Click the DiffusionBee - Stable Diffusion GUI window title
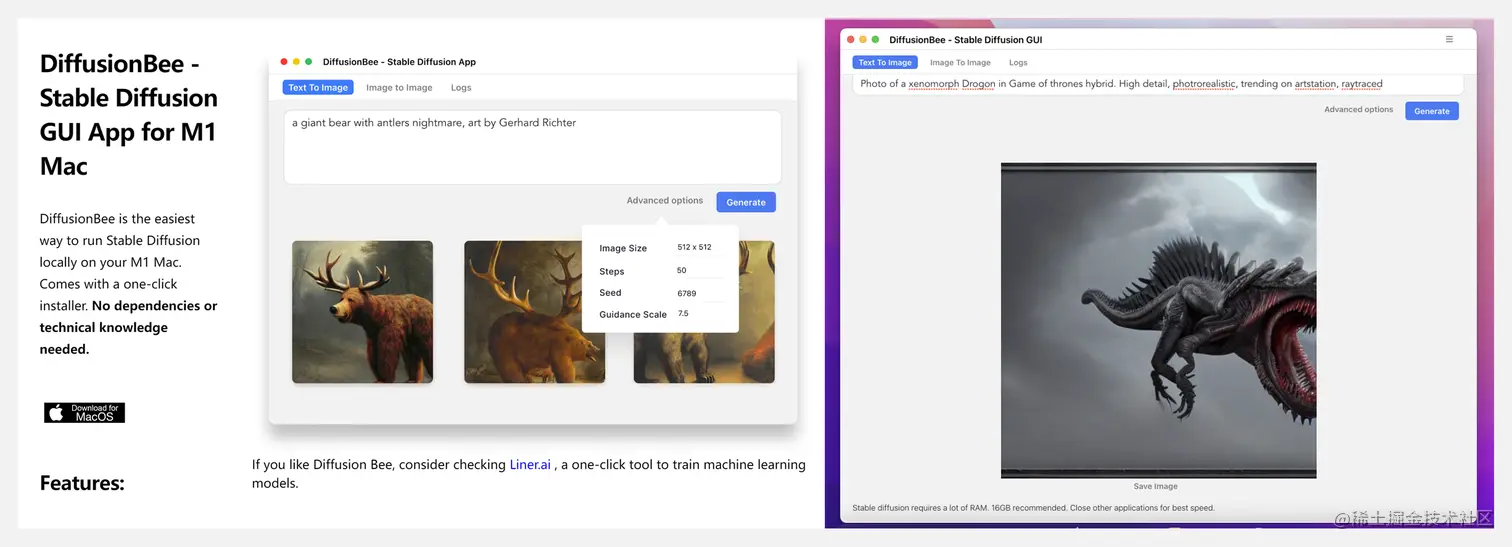 [965, 40]
